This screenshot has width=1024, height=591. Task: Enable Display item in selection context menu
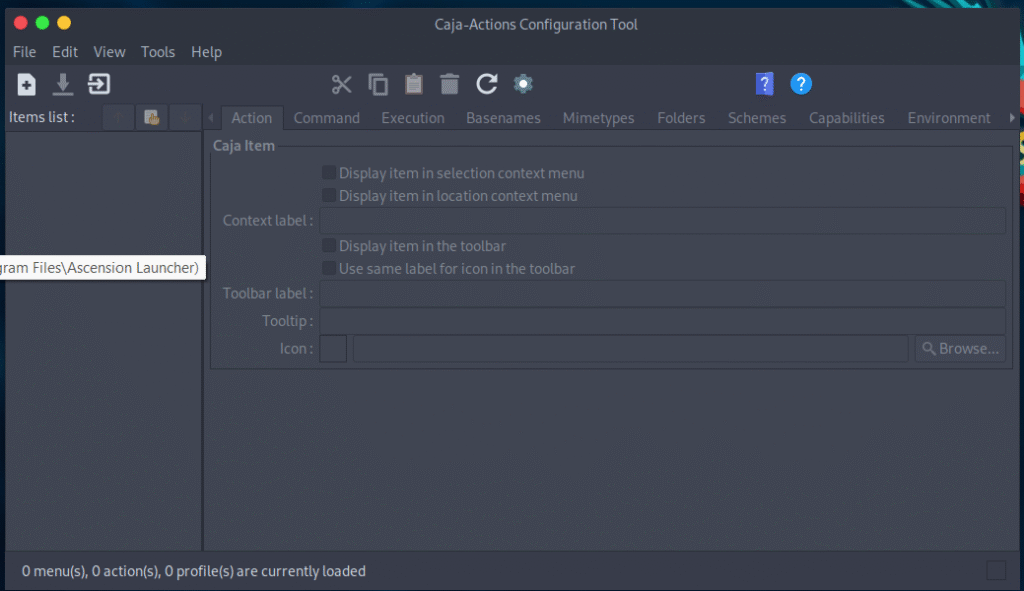point(329,173)
